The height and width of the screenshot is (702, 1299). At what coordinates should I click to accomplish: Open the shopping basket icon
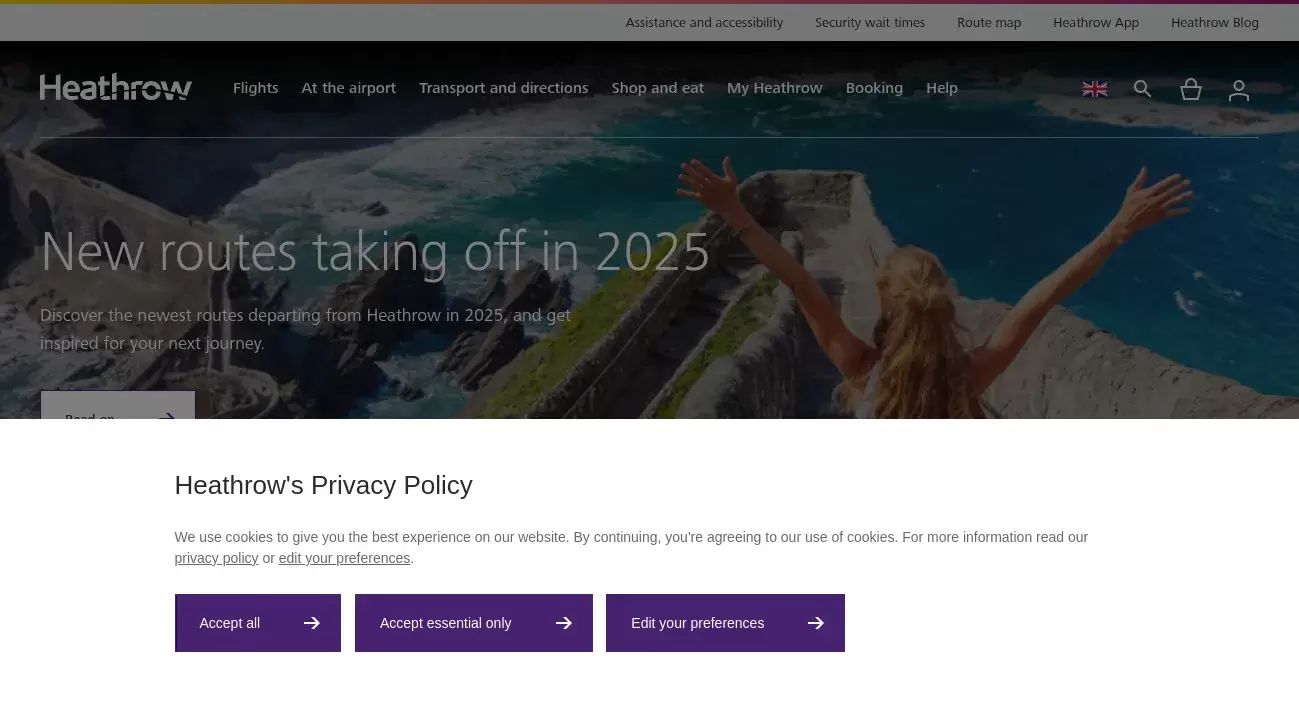pyautogui.click(x=1191, y=89)
